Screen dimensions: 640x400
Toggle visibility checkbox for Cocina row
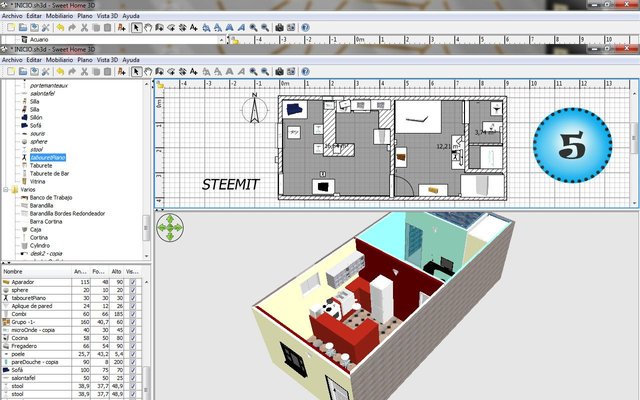pos(133,338)
